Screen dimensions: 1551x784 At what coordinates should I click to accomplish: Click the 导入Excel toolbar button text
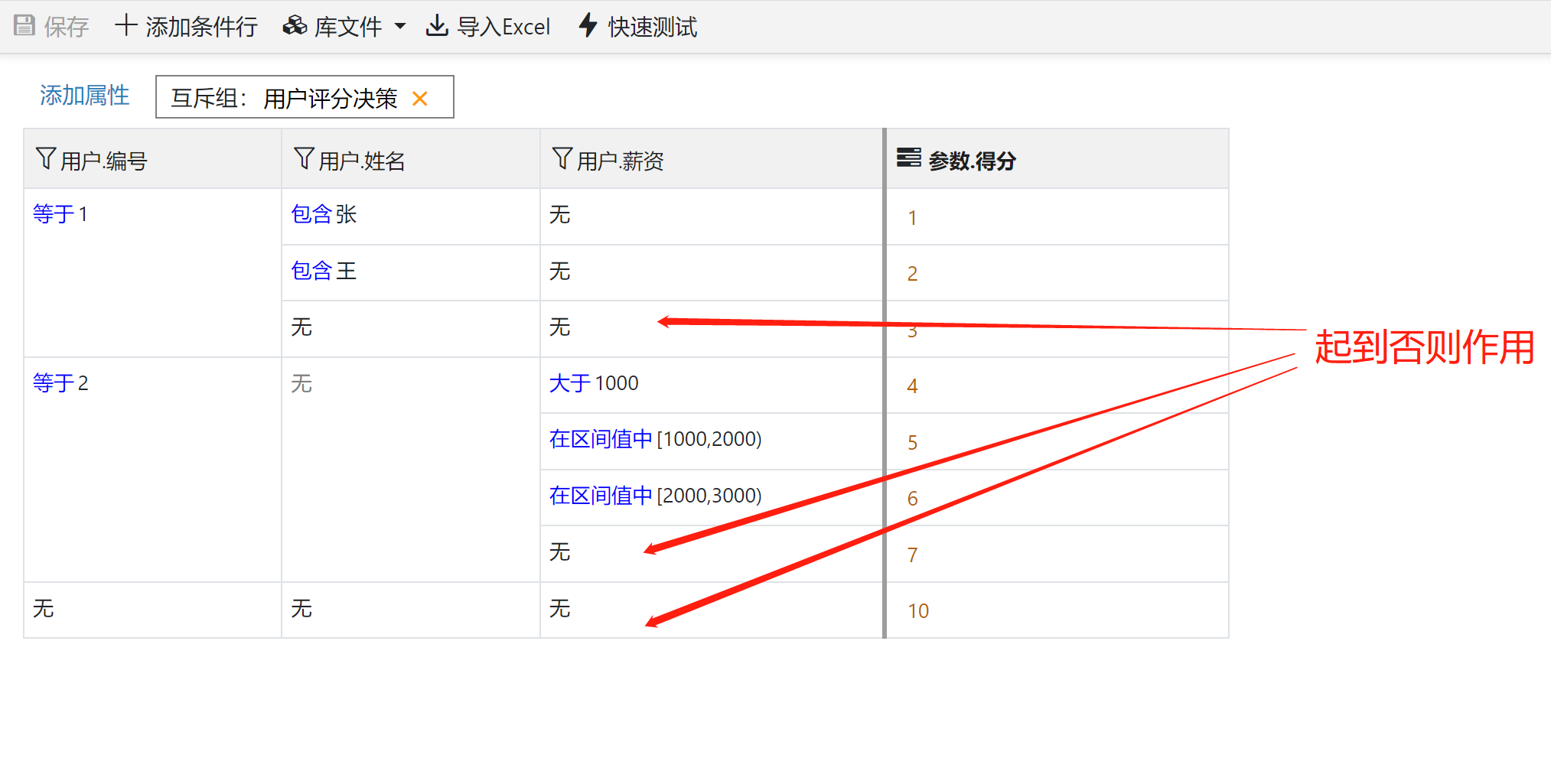coord(503,28)
